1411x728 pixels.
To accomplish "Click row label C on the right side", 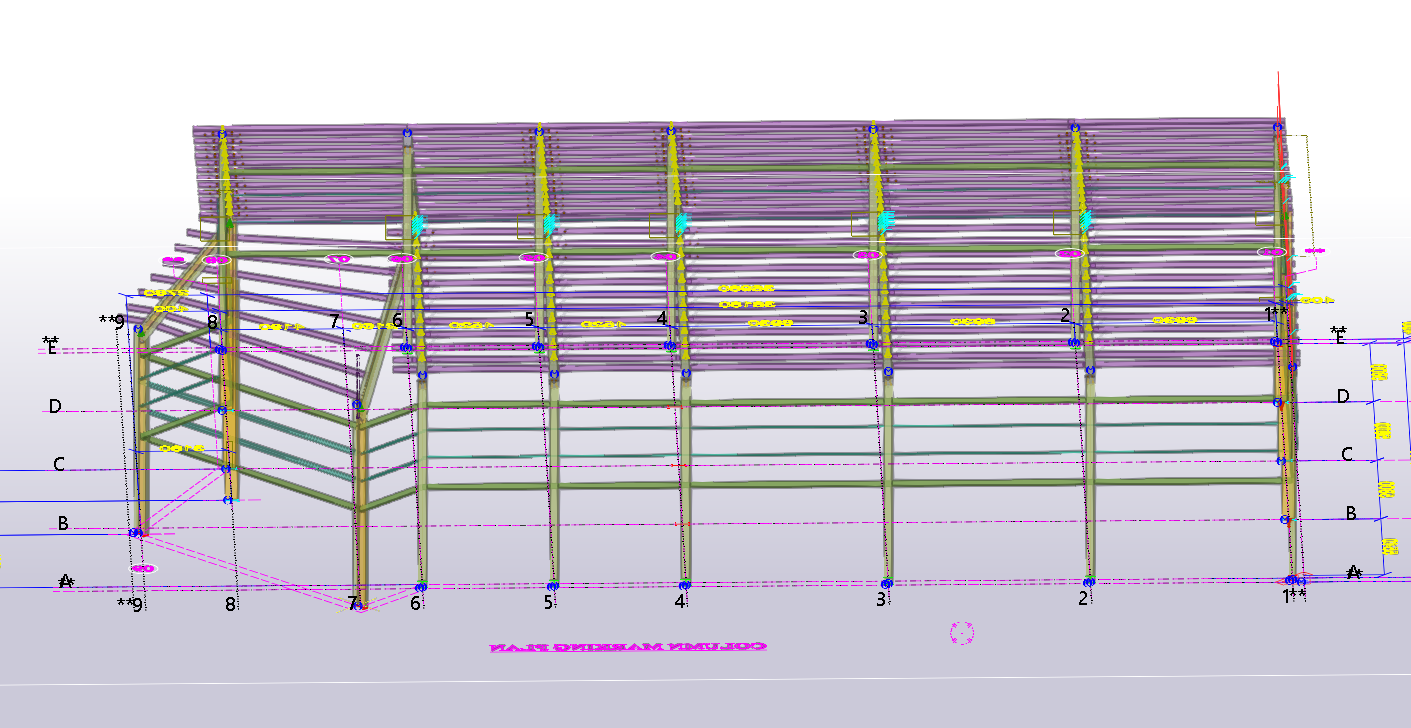I will click(1347, 455).
